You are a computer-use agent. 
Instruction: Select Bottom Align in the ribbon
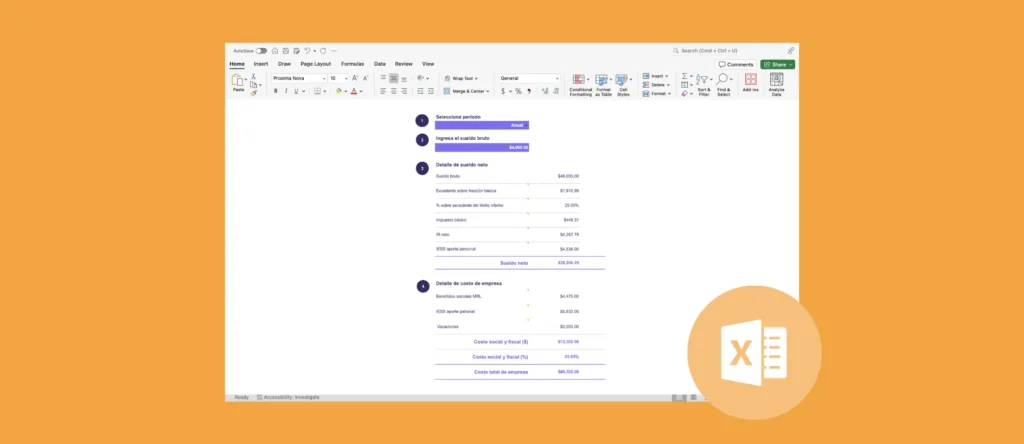(x=404, y=79)
